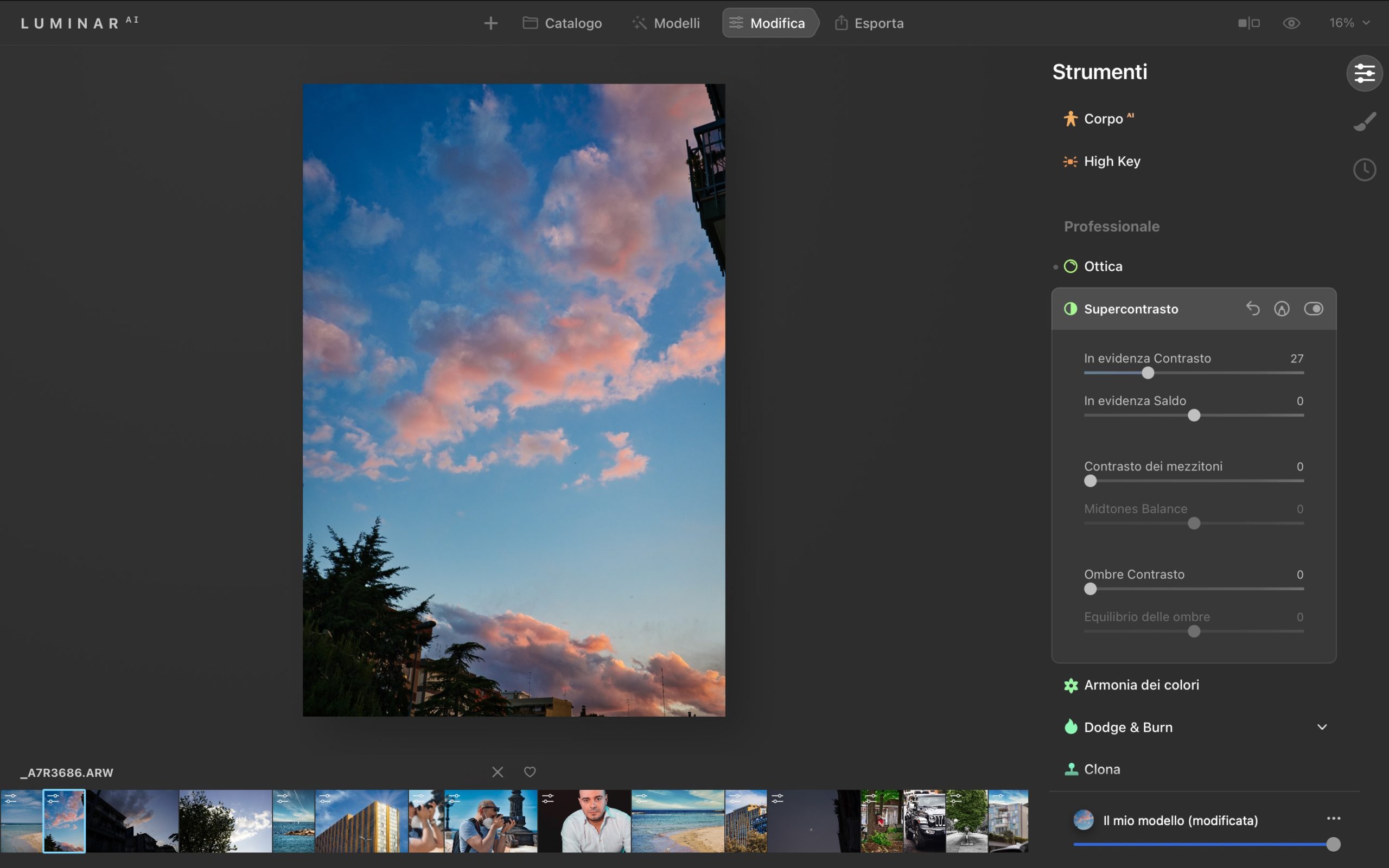Image resolution: width=1389 pixels, height=868 pixels.
Task: Select the dark building dusk thumbnail
Action: click(132, 821)
